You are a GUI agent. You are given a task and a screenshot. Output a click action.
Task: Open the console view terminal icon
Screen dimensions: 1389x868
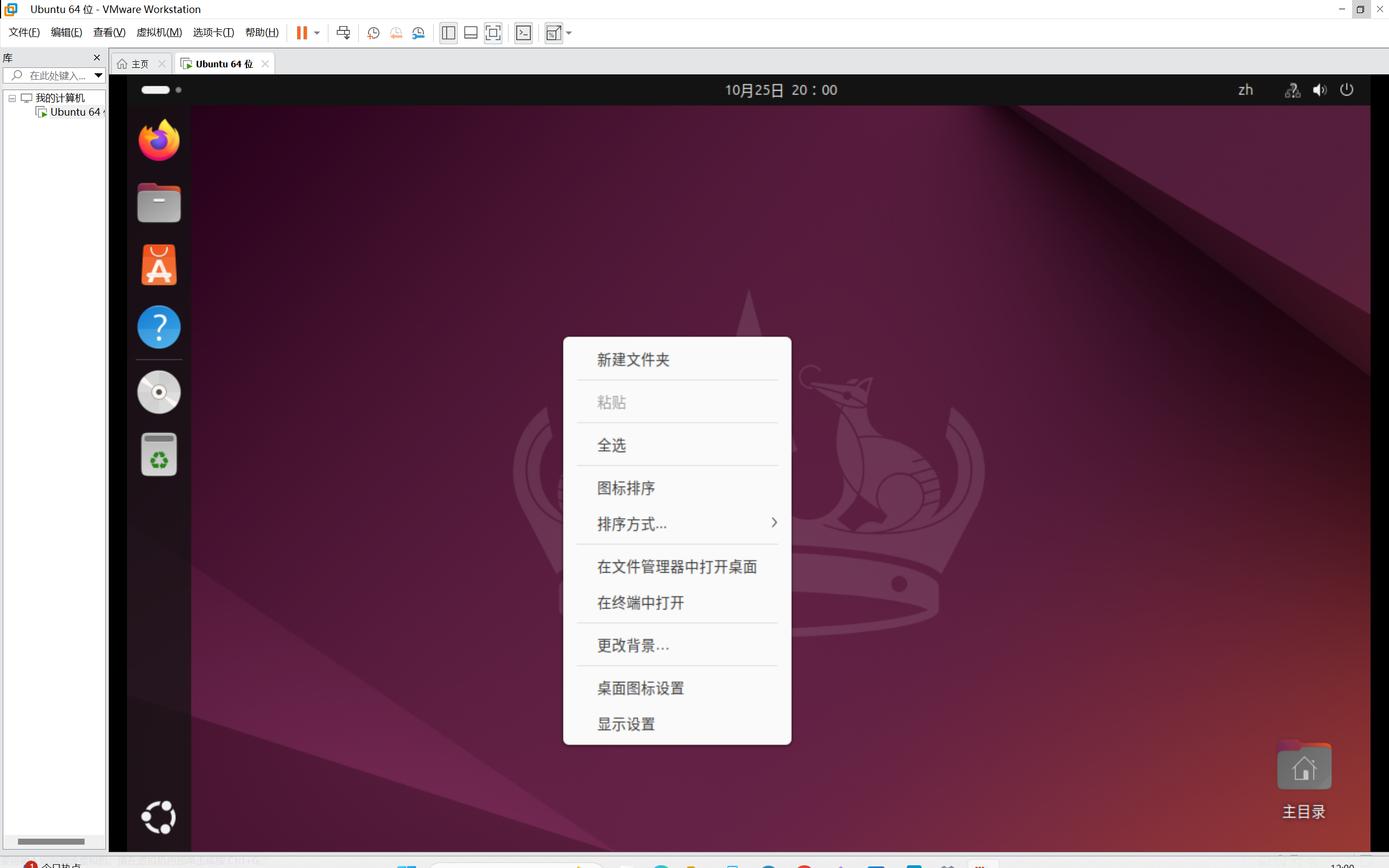point(523,33)
